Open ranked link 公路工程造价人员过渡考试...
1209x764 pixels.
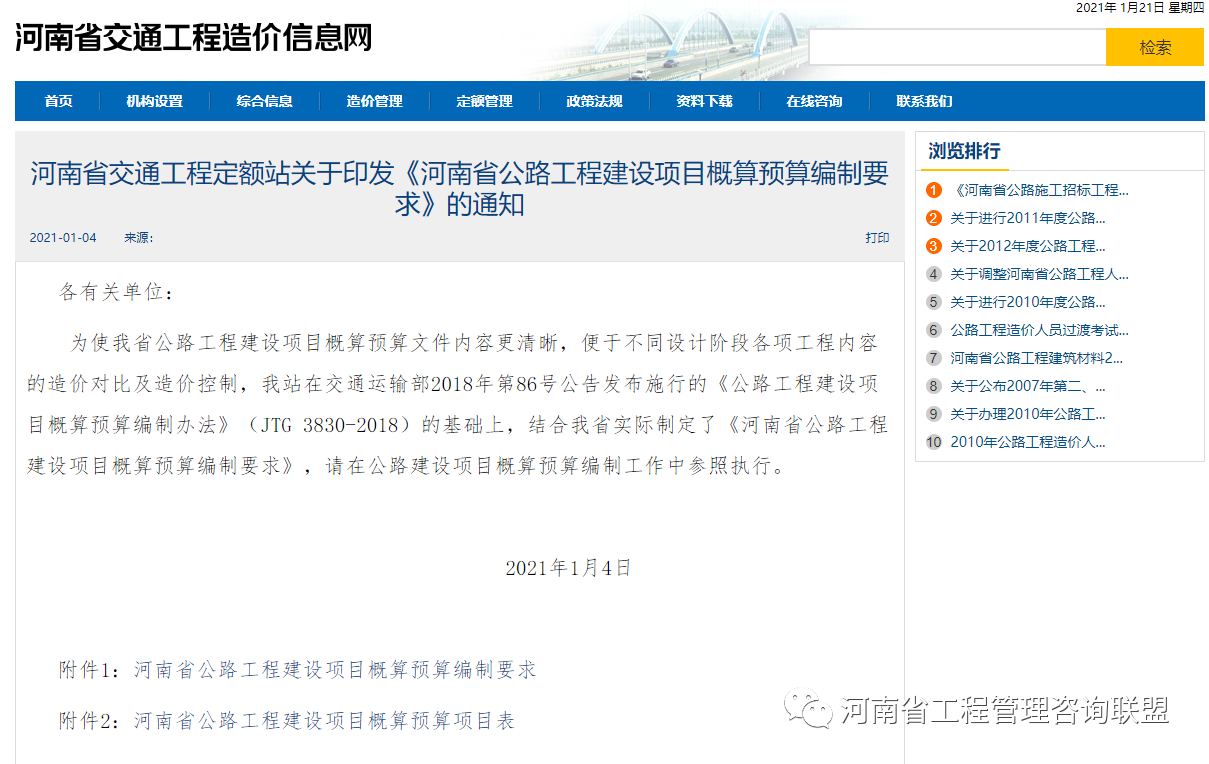coord(1039,330)
